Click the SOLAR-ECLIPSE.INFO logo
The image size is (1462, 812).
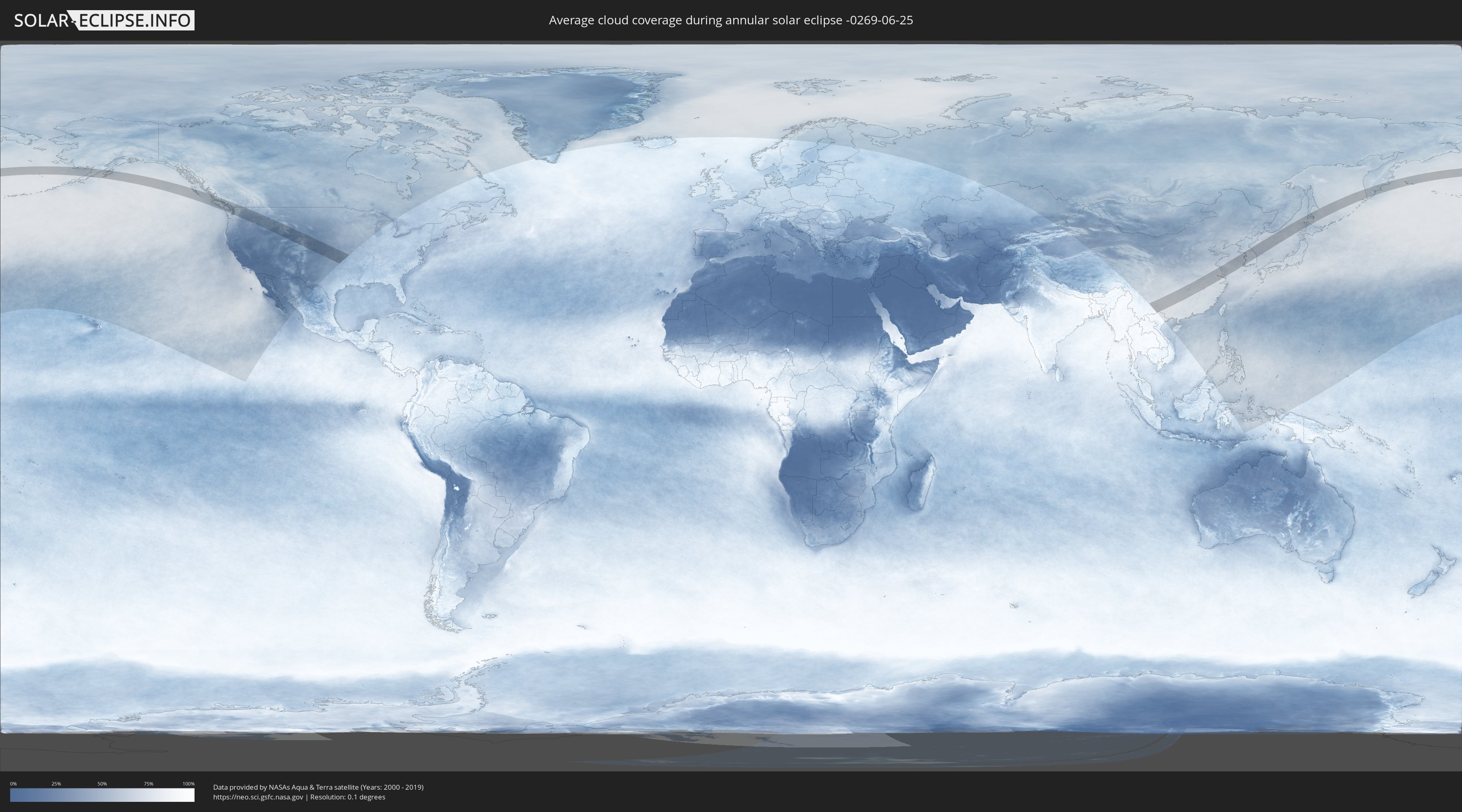click(104, 20)
